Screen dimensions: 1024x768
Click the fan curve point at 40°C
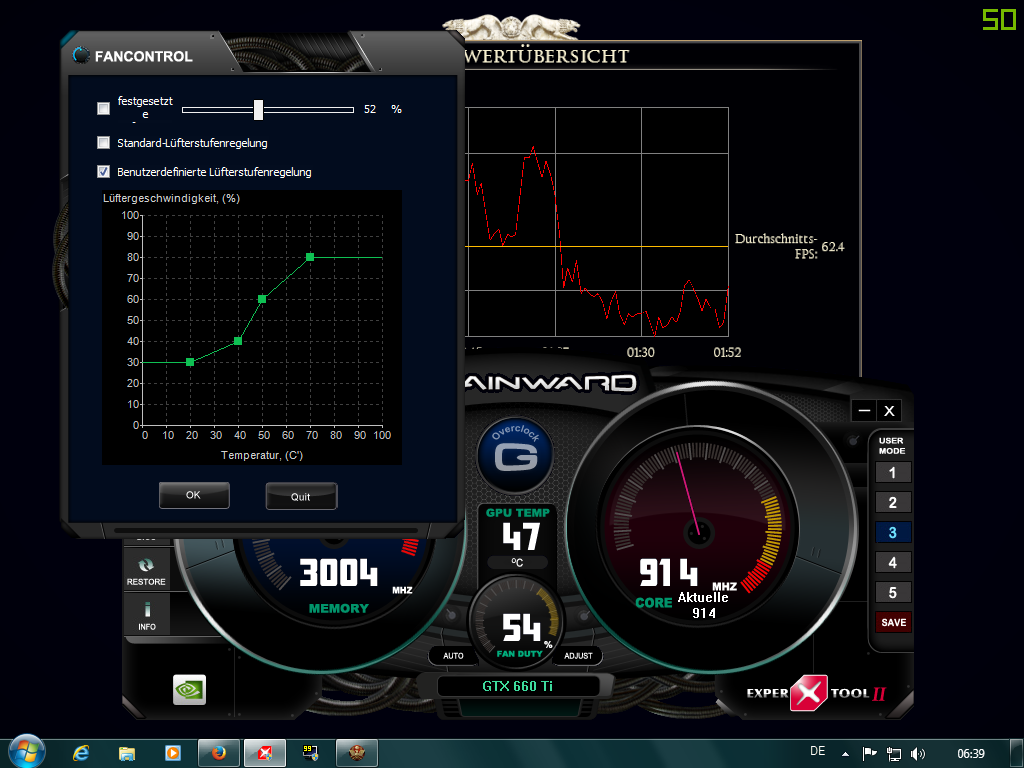[x=238, y=341]
